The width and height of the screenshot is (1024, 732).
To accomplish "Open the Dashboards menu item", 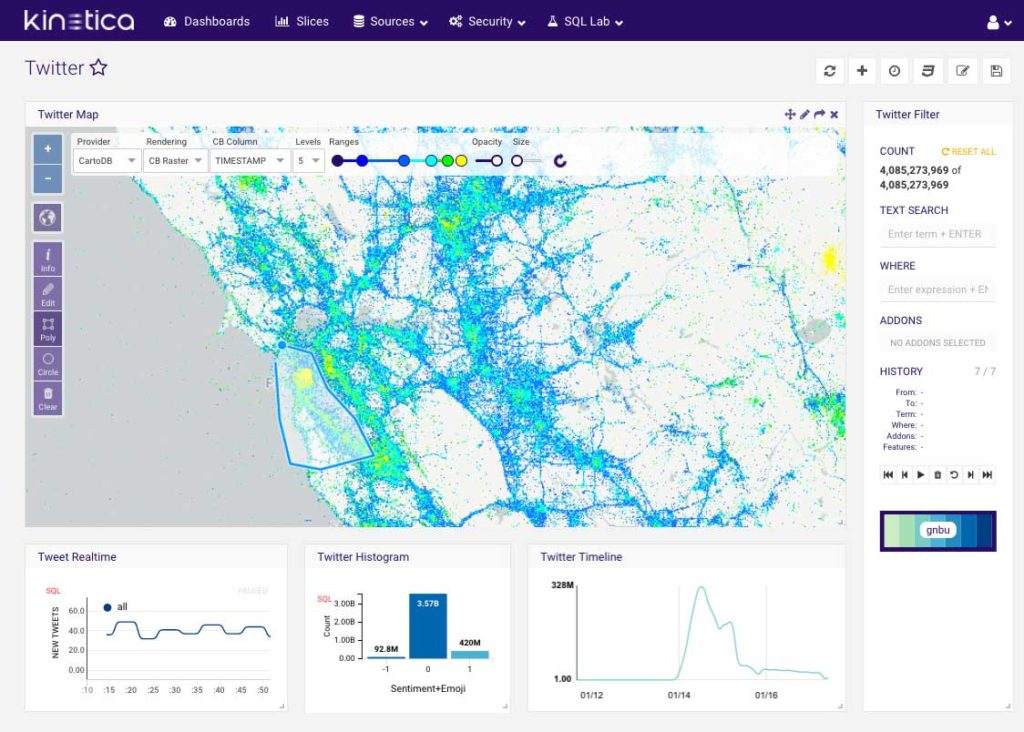I will tap(206, 21).
